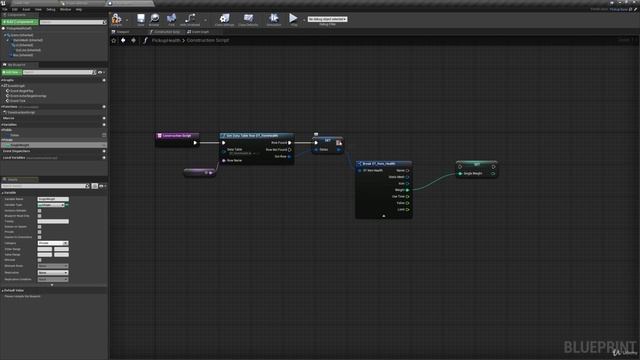Collapse the Default Value section
The image size is (640, 360).
(x=2, y=291)
